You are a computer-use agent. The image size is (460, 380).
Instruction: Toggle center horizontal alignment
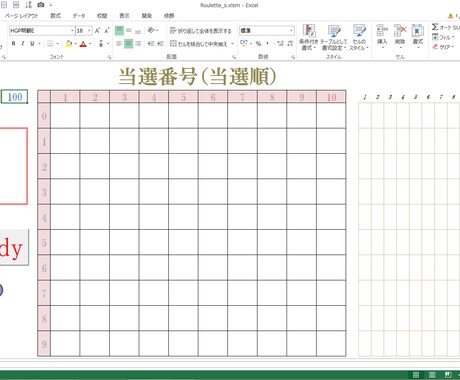(x=129, y=43)
